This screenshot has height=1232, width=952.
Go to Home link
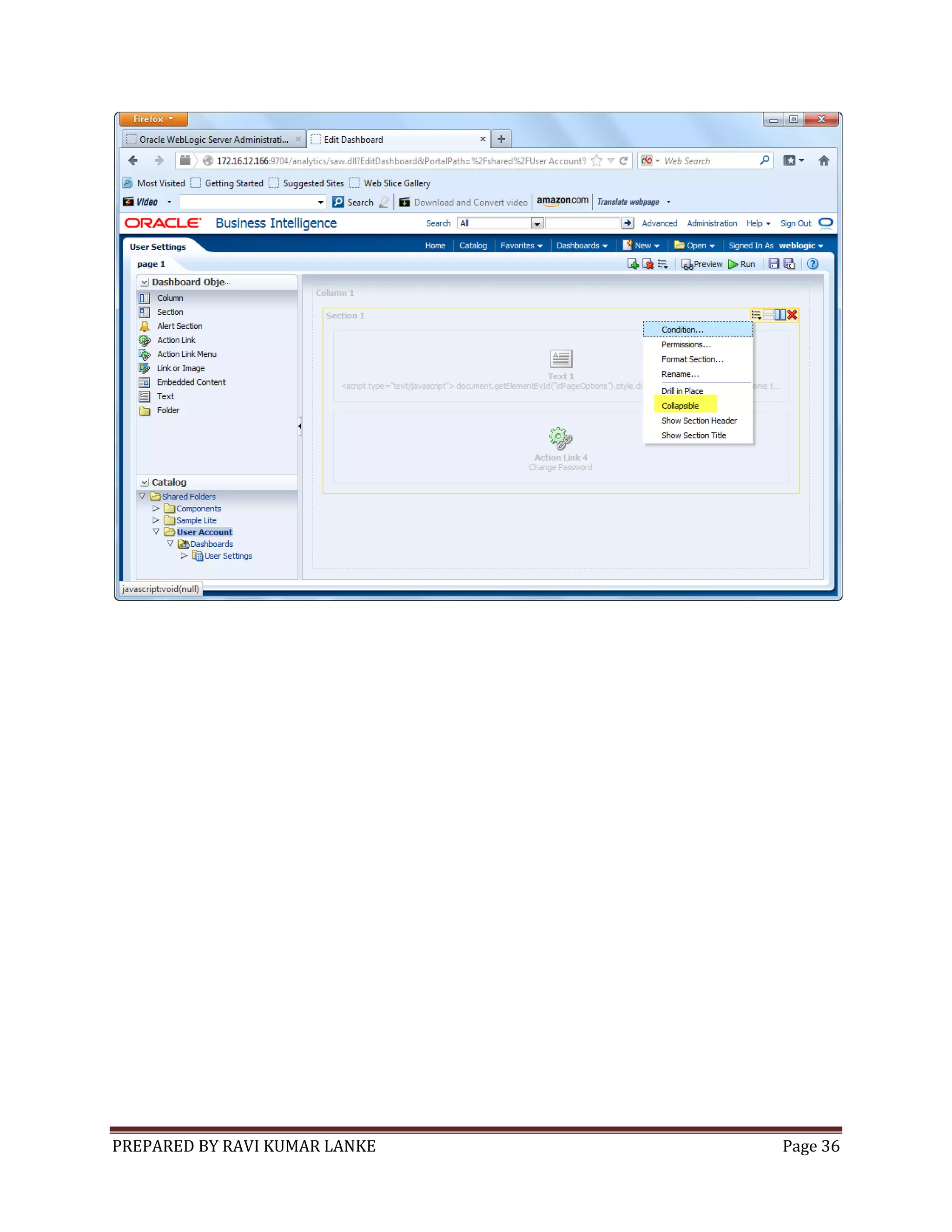pyautogui.click(x=436, y=245)
